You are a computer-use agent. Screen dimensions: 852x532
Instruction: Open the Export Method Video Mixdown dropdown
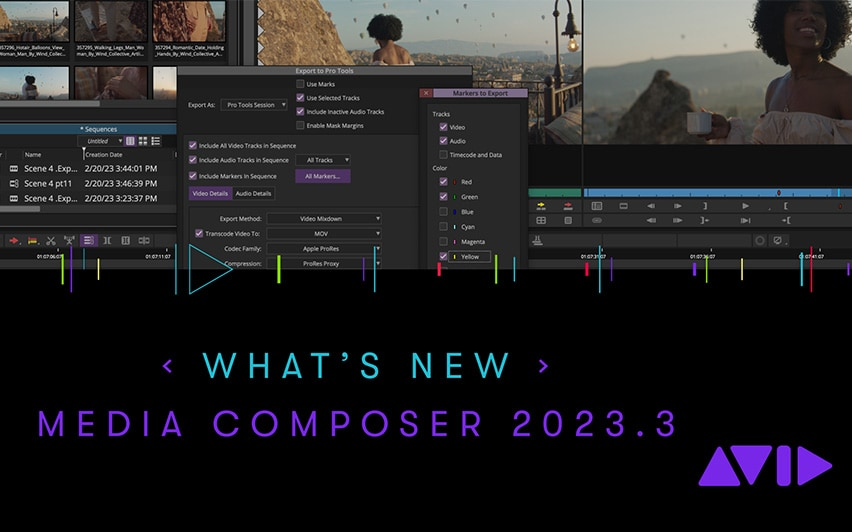(324, 218)
